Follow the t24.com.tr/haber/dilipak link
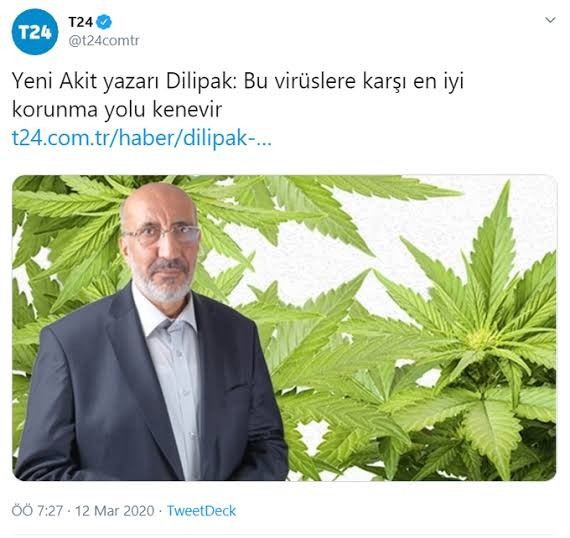Image resolution: width=570 pixels, height=538 pixels. pos(142,138)
